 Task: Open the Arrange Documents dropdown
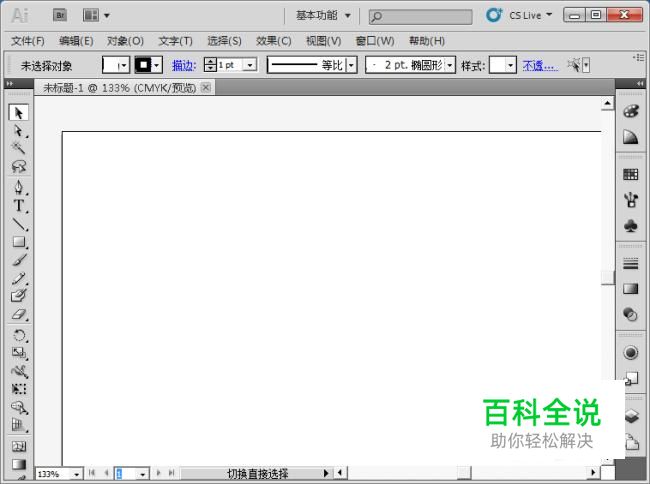tap(96, 15)
